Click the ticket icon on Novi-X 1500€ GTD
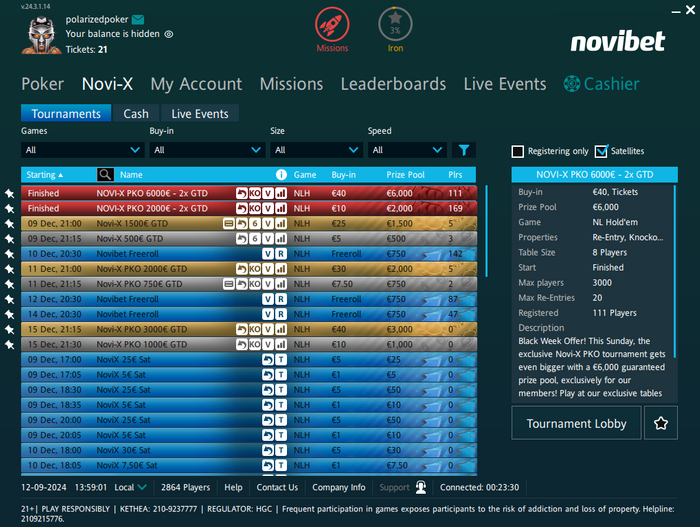The image size is (700, 527). pos(229,224)
